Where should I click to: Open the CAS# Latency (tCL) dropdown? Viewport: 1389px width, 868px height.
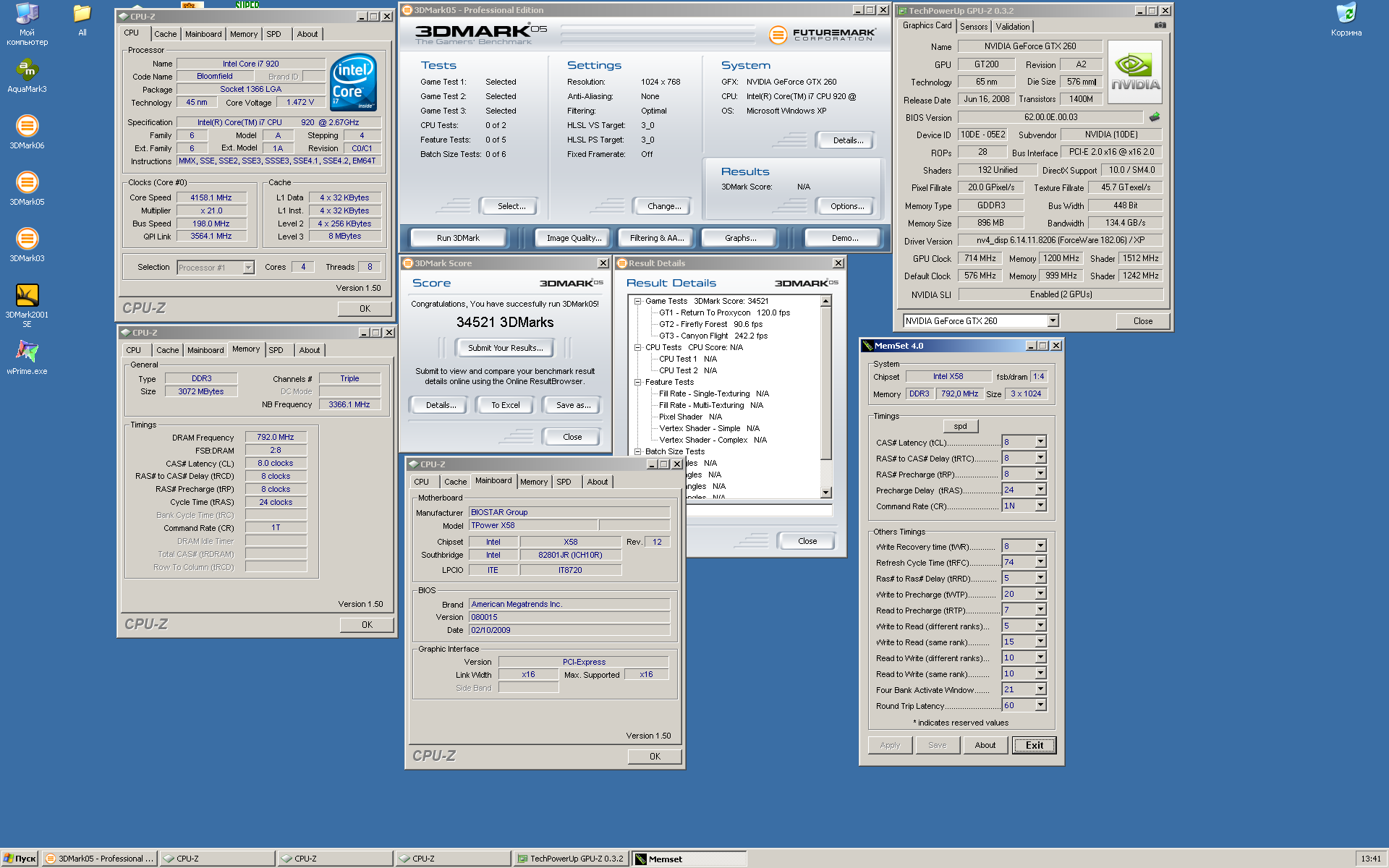click(1040, 442)
